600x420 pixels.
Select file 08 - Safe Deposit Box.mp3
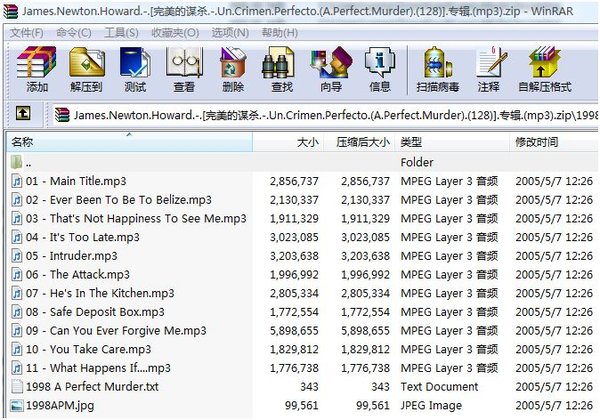point(95,312)
